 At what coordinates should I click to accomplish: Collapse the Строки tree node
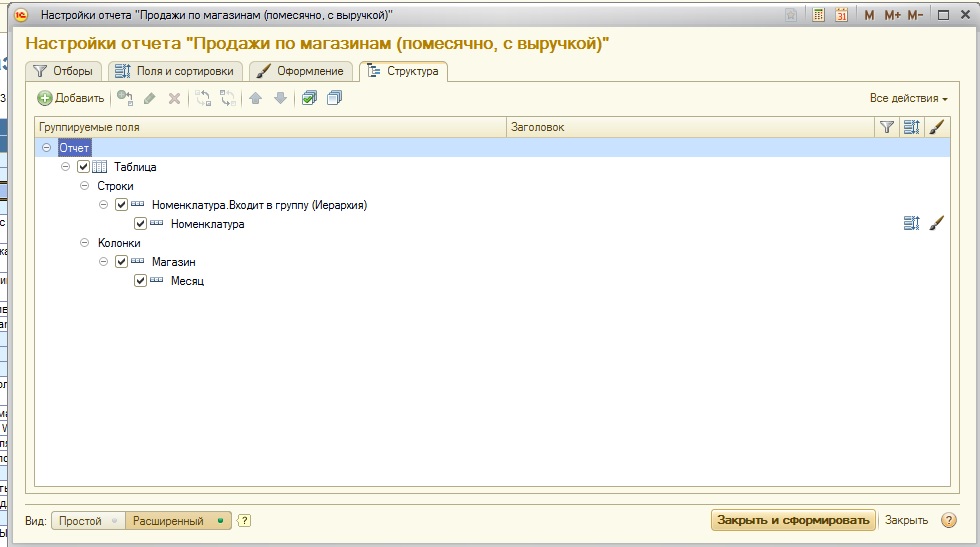[84, 186]
